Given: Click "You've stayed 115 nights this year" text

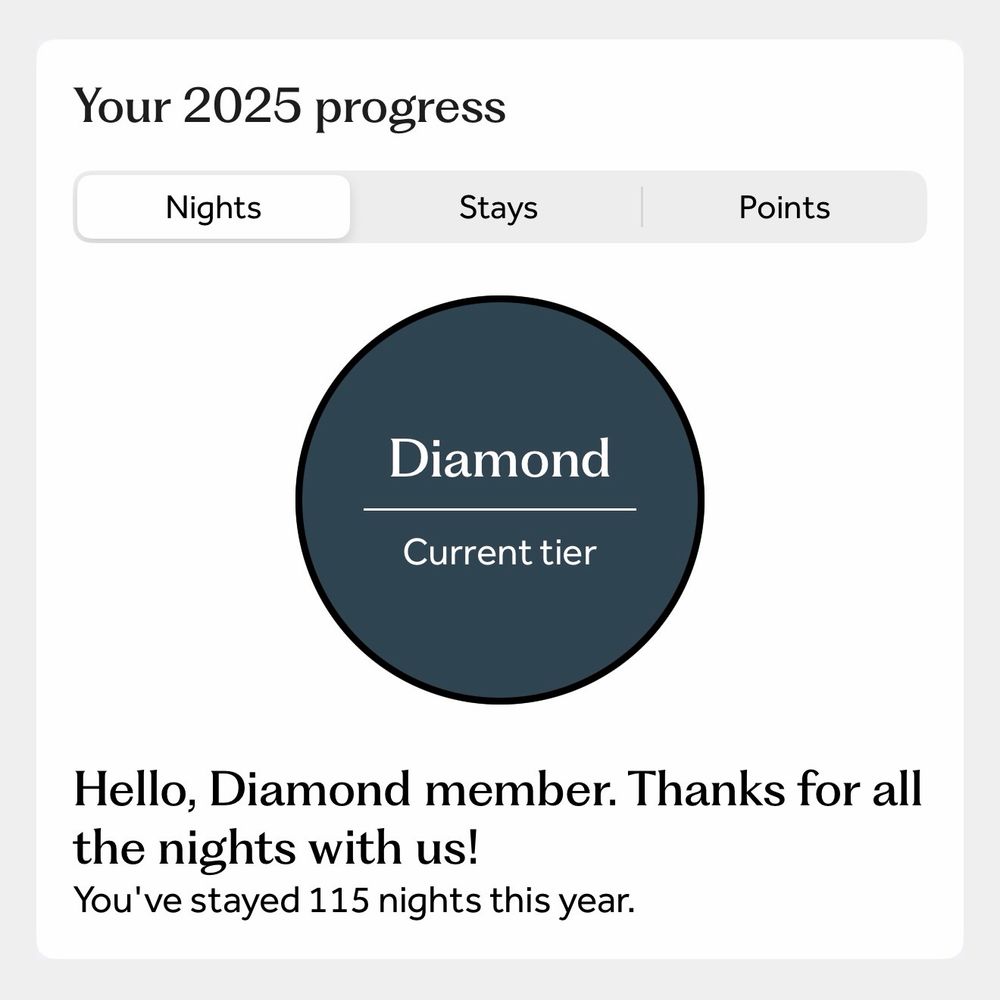Looking at the screenshot, I should tap(354, 901).
